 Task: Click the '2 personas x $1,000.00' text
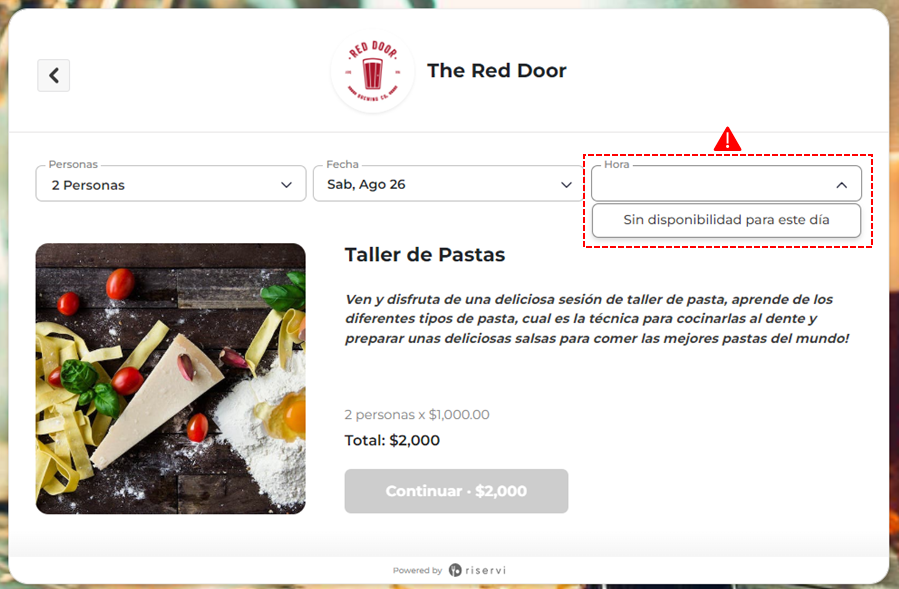(x=417, y=415)
